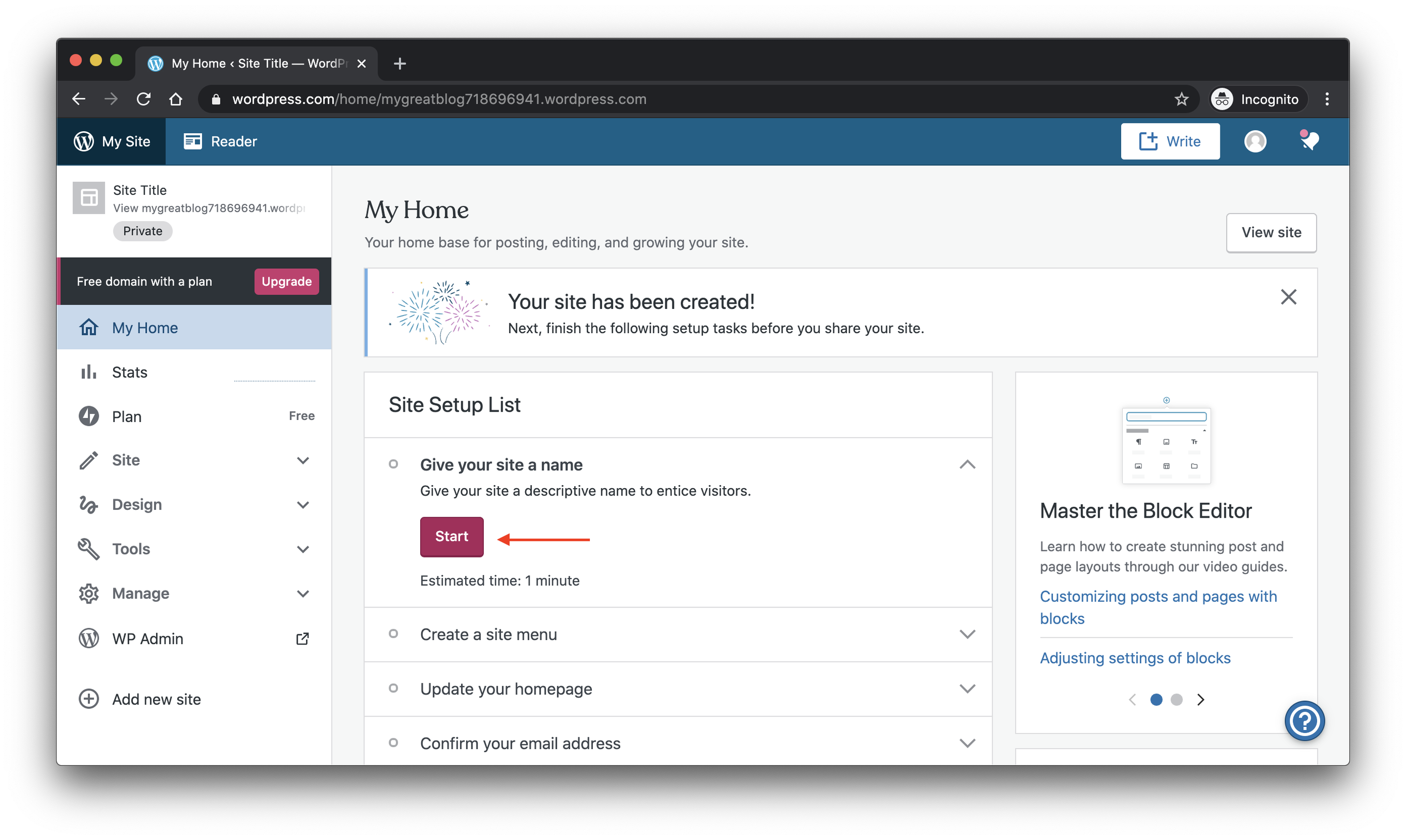Expand the Manage sidebar submenu chevron

coord(303,594)
